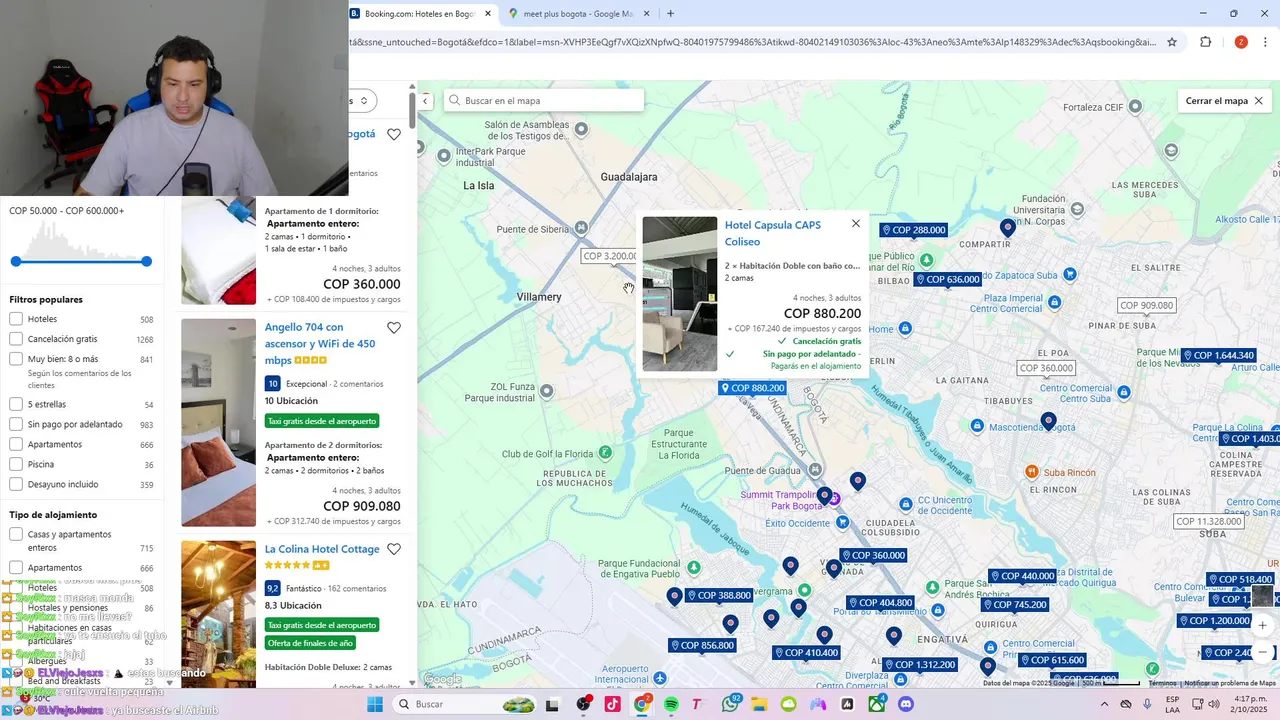Click Notificar un problema de Maps link

1230,683
